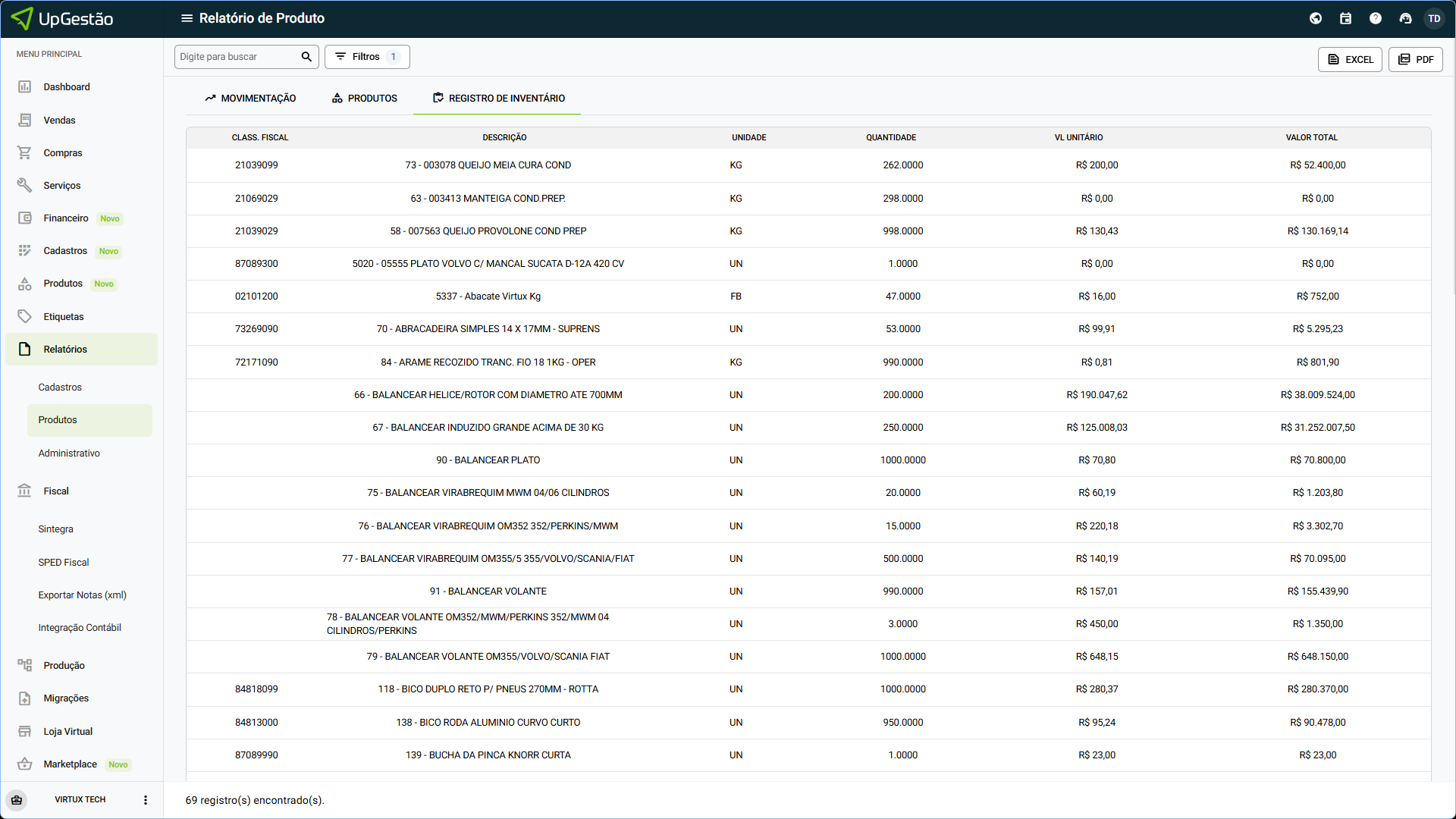Open SPED Fiscal in the sidebar
The image size is (1456, 819).
[x=64, y=563]
